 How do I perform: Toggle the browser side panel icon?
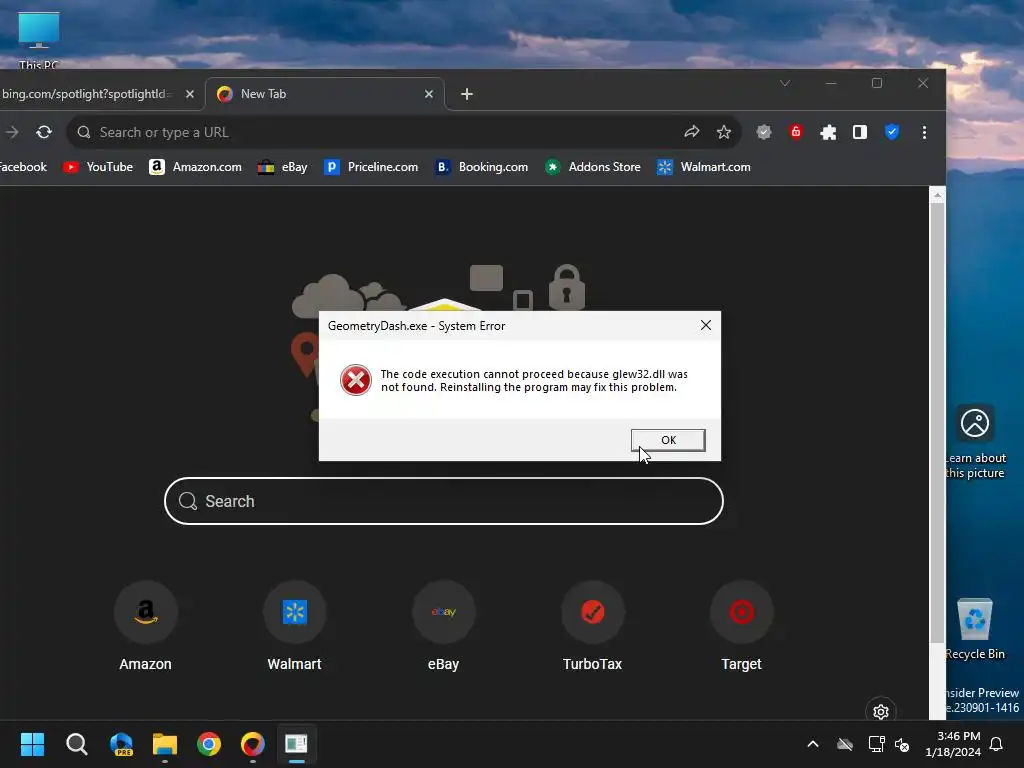point(860,133)
